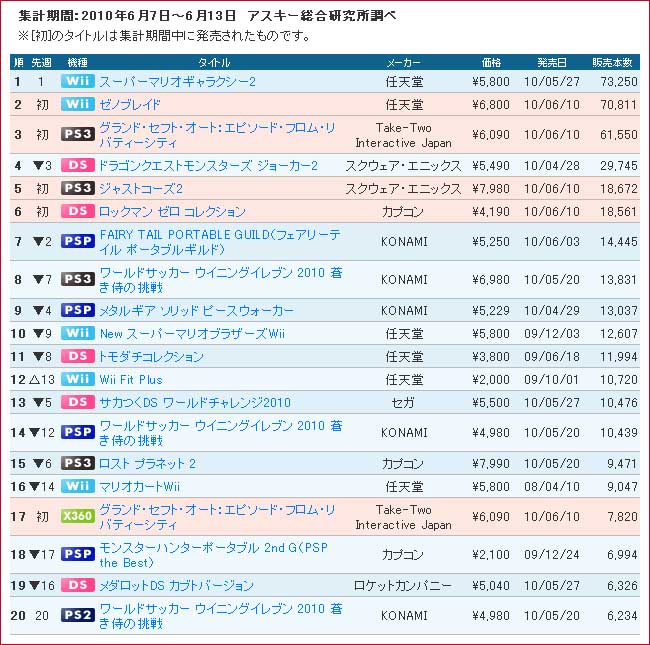650x645 pixels.
Task: Open the モンスターハンターポータブル 2nd G link
Action: pyautogui.click(x=213, y=555)
